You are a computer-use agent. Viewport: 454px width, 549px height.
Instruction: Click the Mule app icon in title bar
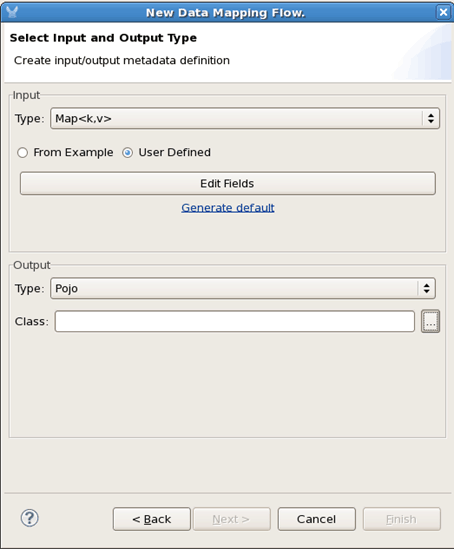pyautogui.click(x=12, y=12)
